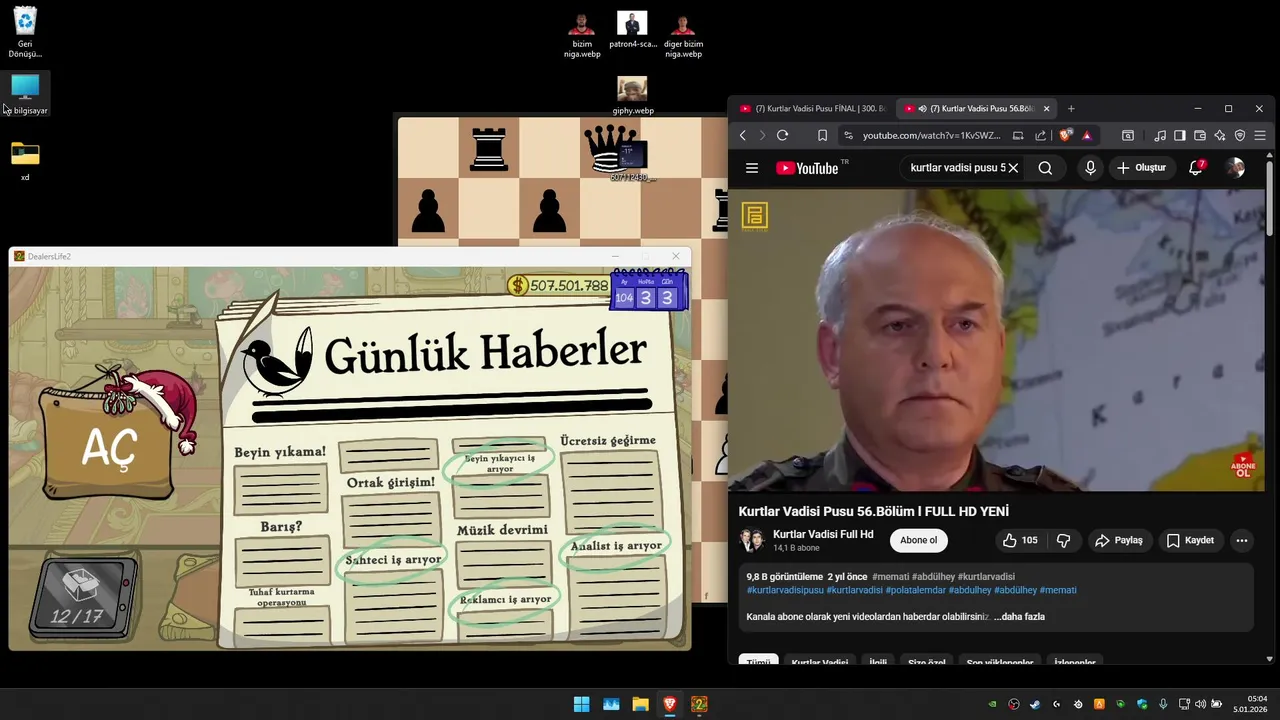Select the Reklamcı iş arıyor ad

505,599
